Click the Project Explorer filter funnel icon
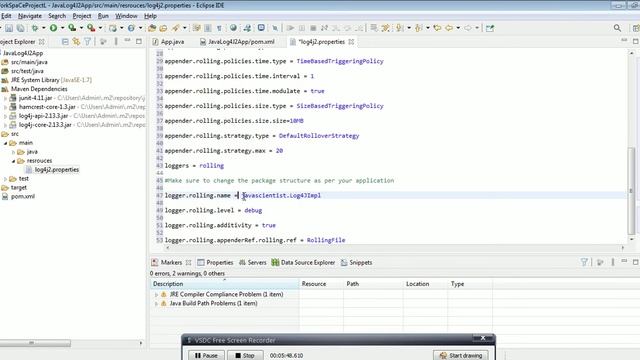The image size is (640, 360). (87, 42)
